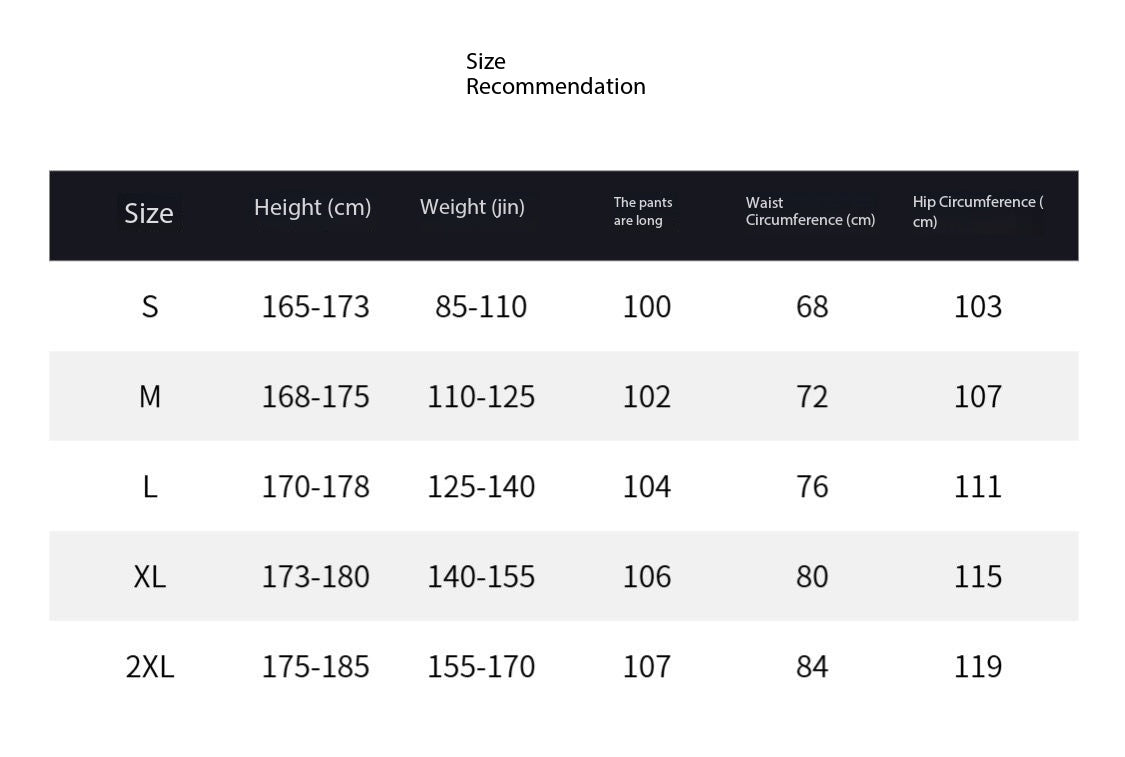The image size is (1125, 757).
Task: Click pants length 104 in L row
Action: point(647,487)
